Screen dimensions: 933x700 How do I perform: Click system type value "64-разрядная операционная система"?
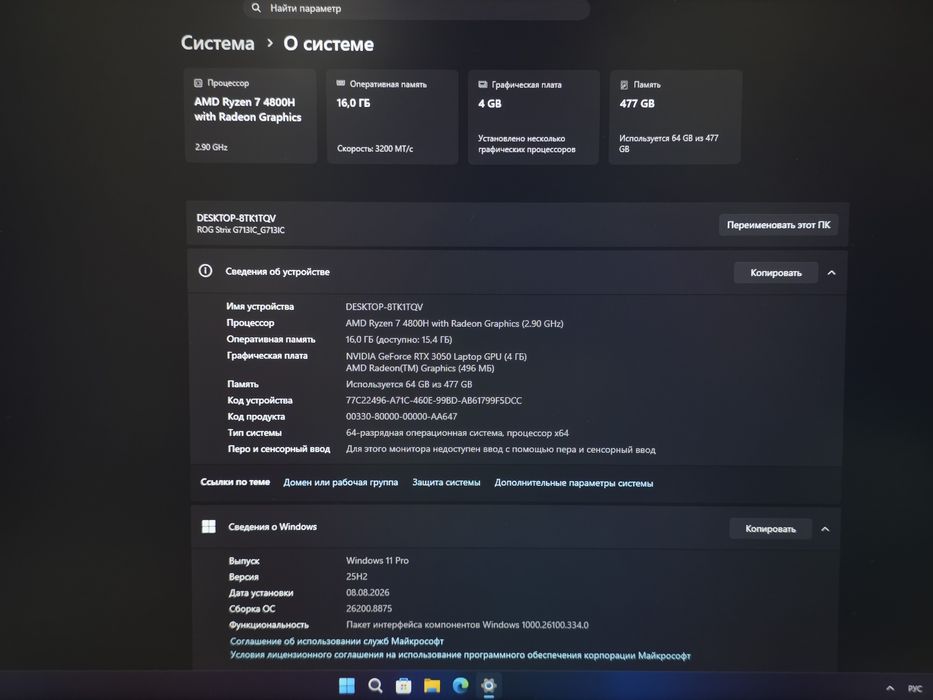pos(457,433)
